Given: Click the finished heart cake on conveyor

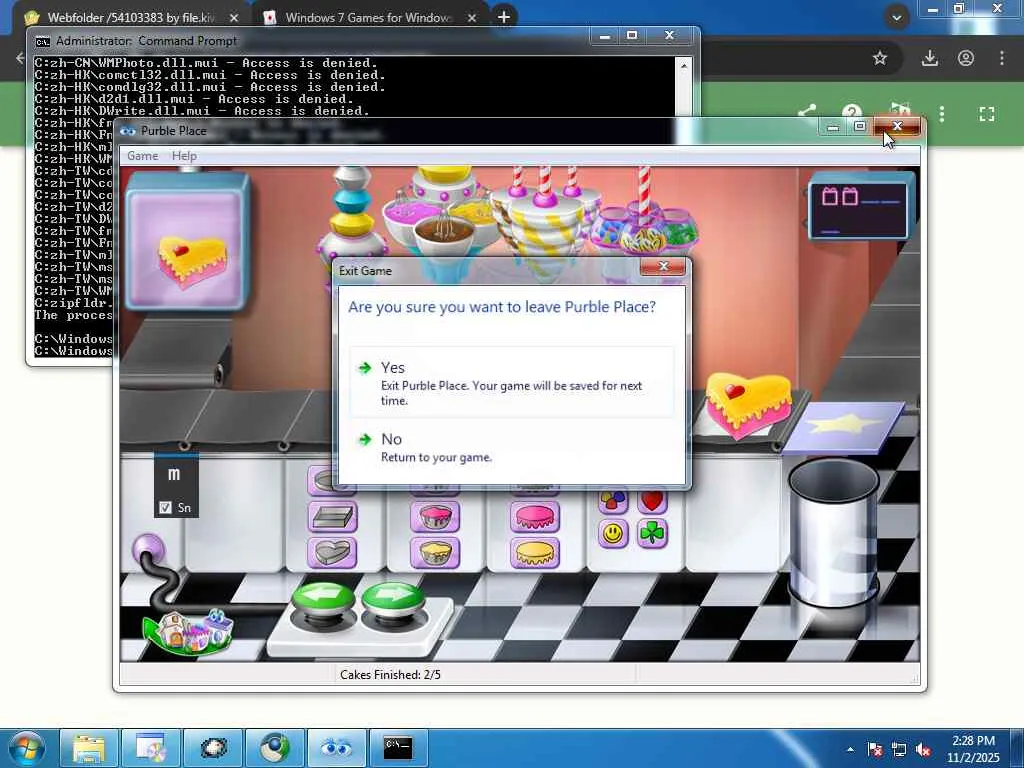Looking at the screenshot, I should [x=748, y=404].
